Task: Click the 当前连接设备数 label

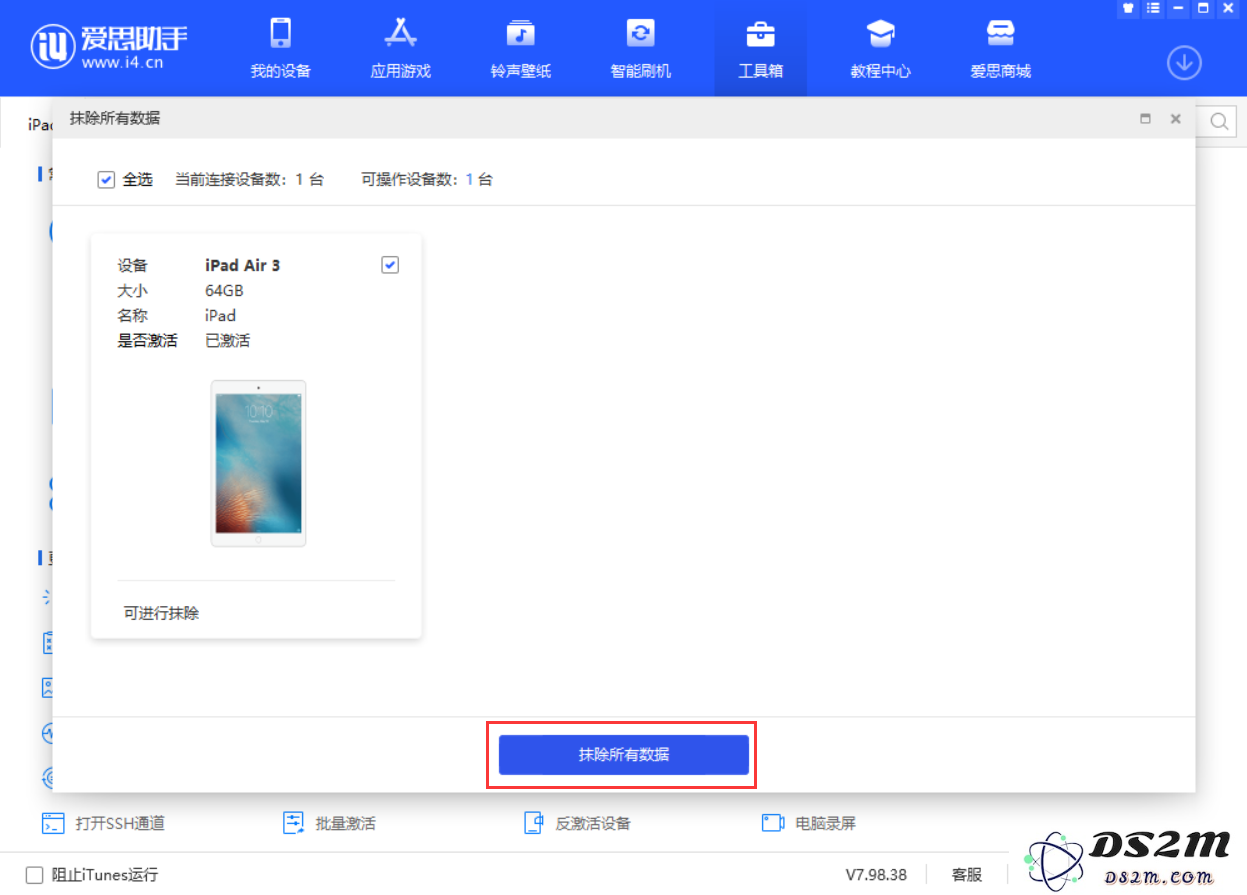Action: 231,180
